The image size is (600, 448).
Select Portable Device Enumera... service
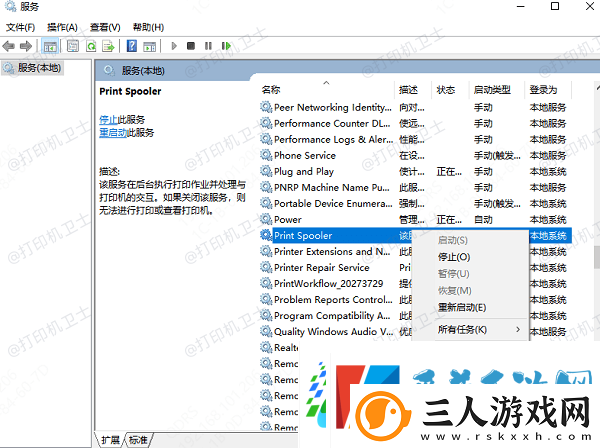[416, 204]
